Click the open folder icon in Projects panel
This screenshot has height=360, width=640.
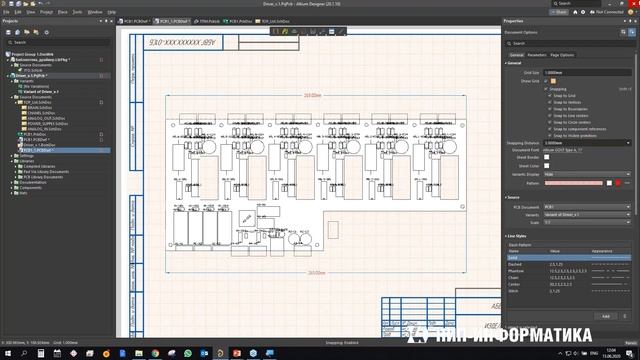pyautogui.click(x=27, y=32)
